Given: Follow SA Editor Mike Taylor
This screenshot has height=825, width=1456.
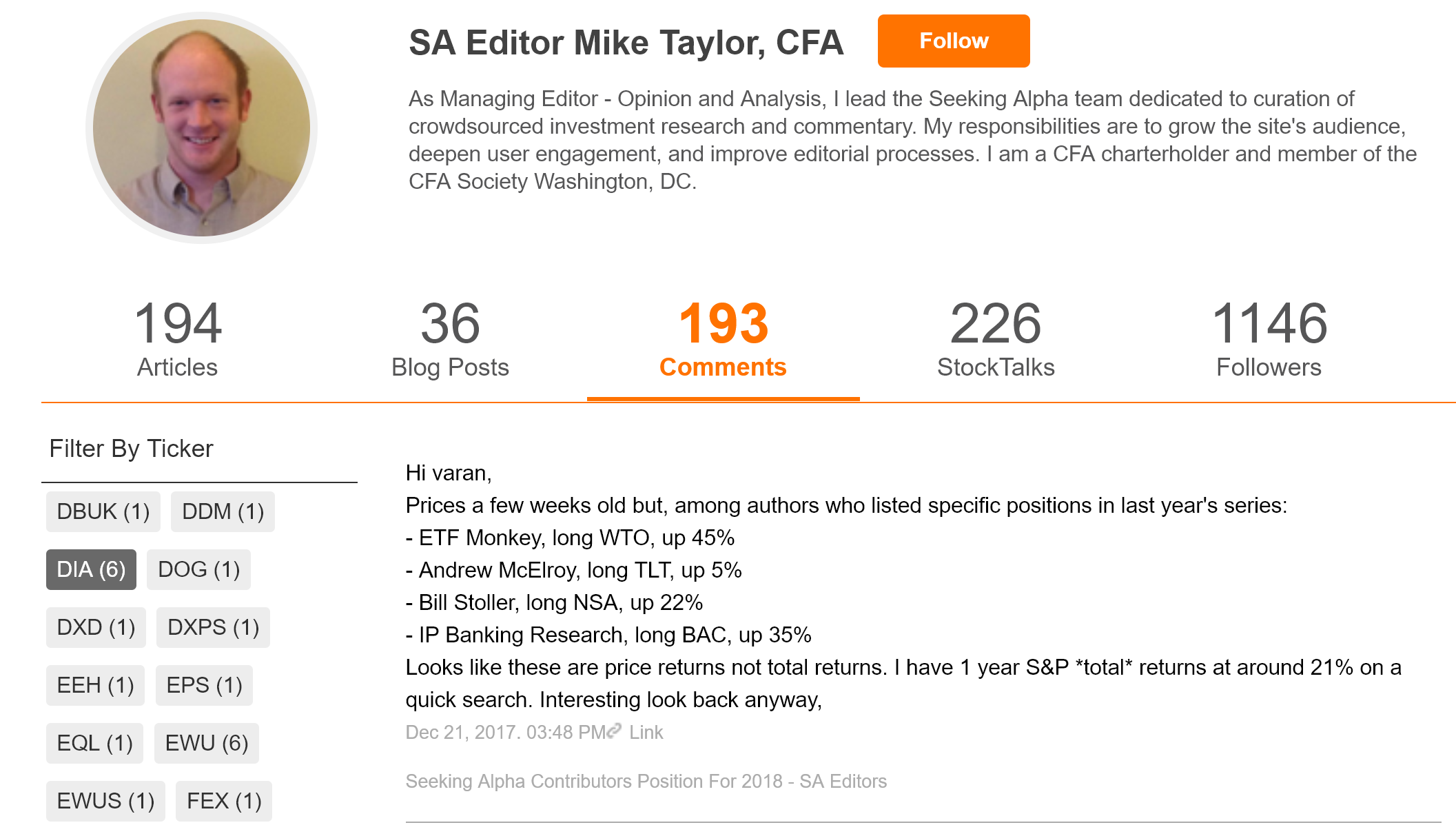Looking at the screenshot, I should click(x=953, y=41).
